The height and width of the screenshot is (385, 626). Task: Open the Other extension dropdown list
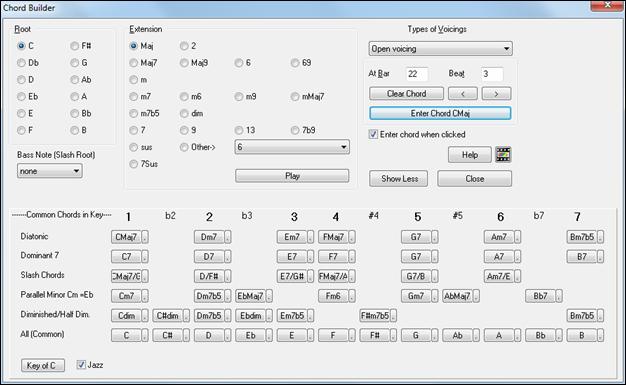click(x=292, y=147)
